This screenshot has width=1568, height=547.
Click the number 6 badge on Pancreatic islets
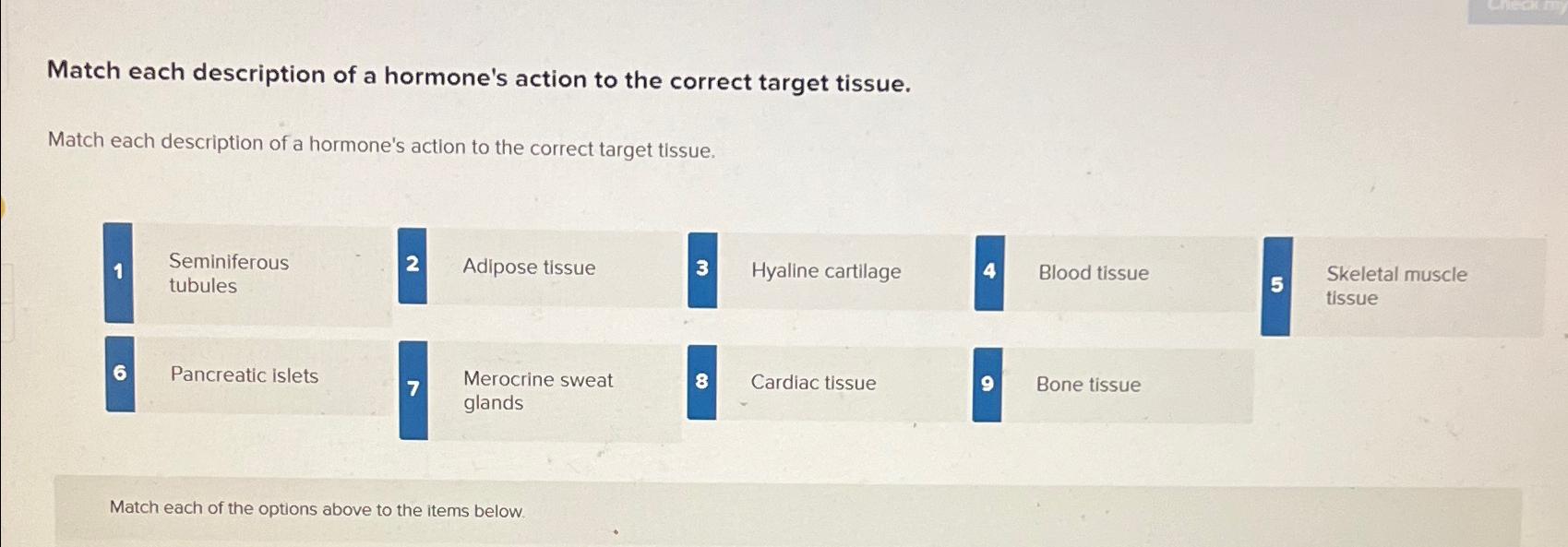pos(120,374)
